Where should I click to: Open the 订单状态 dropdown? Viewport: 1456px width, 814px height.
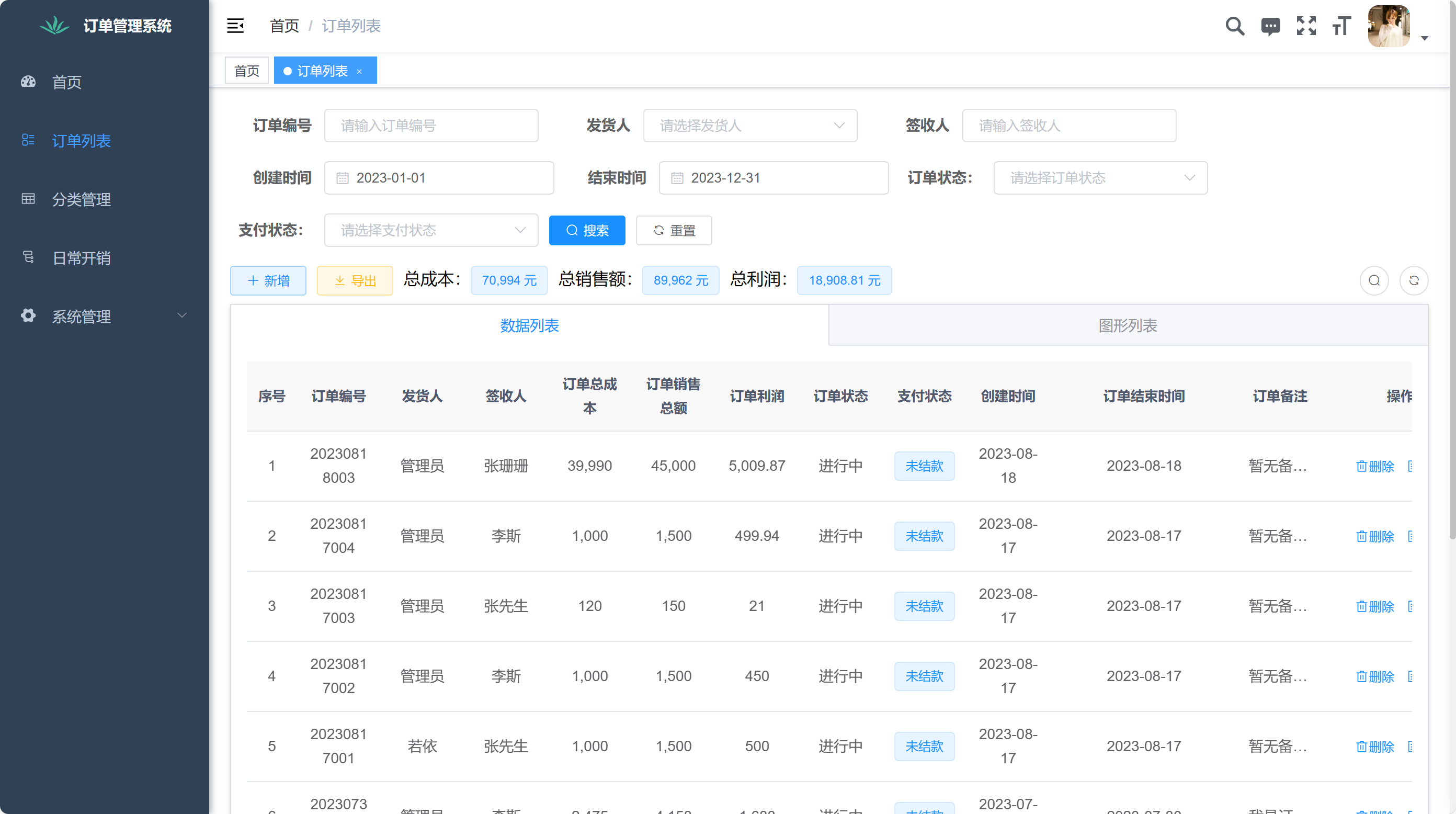point(1100,178)
